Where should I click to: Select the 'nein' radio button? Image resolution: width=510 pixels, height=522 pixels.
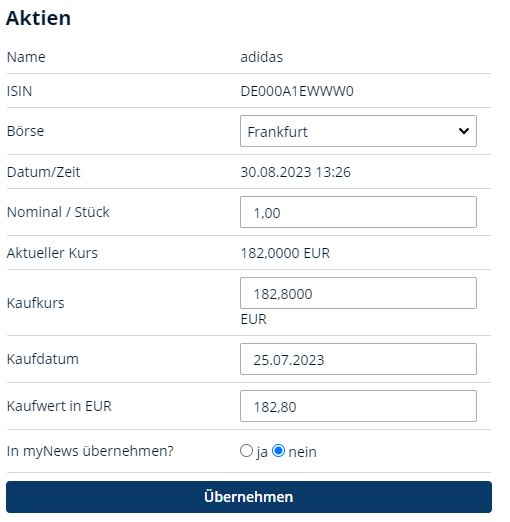(278, 451)
